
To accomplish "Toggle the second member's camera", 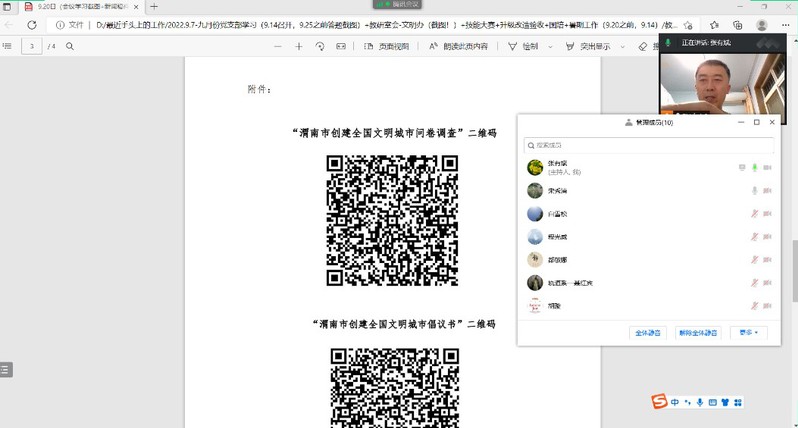I will pyautogui.click(x=767, y=190).
